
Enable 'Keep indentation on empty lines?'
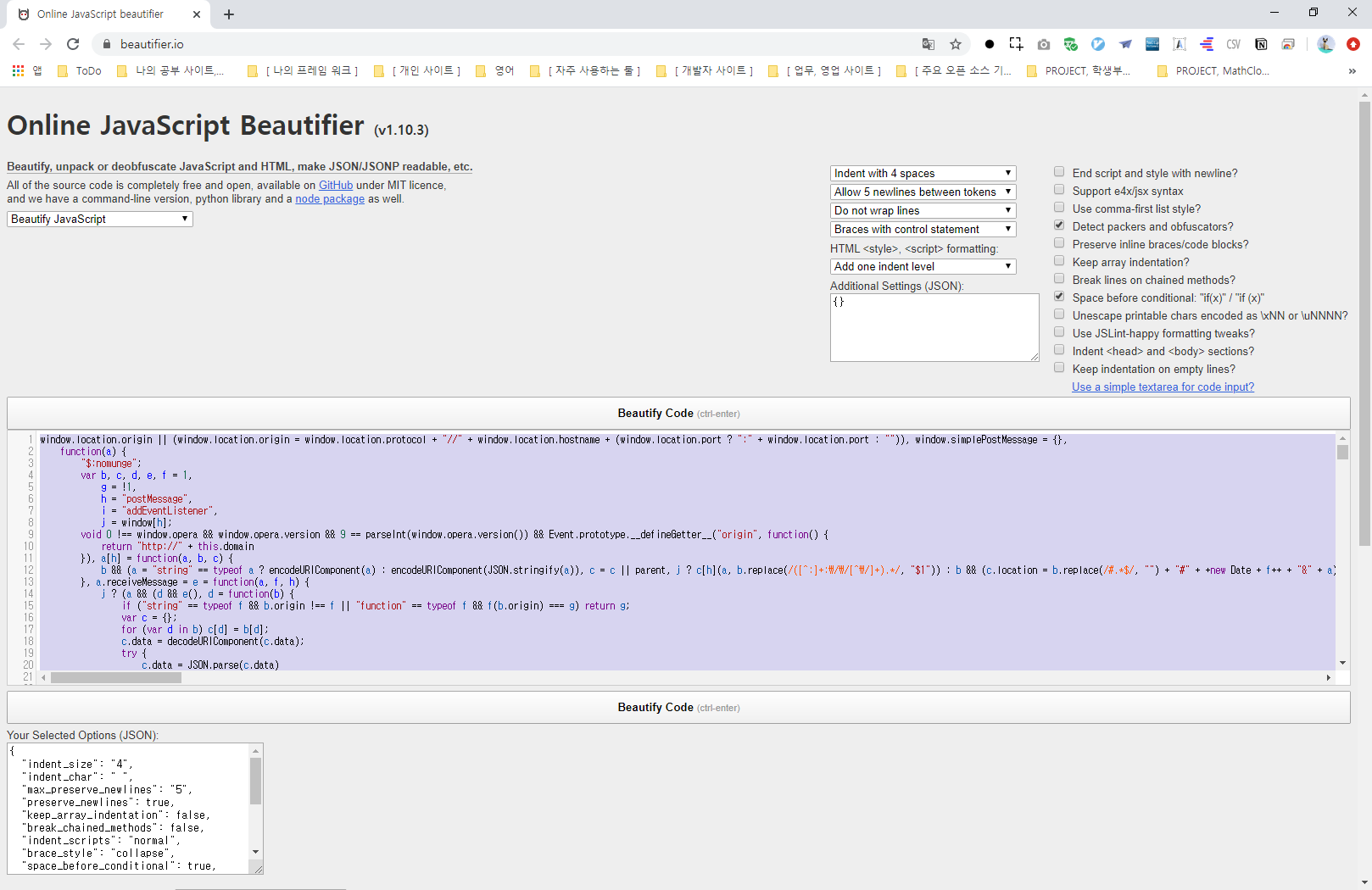point(1059,368)
